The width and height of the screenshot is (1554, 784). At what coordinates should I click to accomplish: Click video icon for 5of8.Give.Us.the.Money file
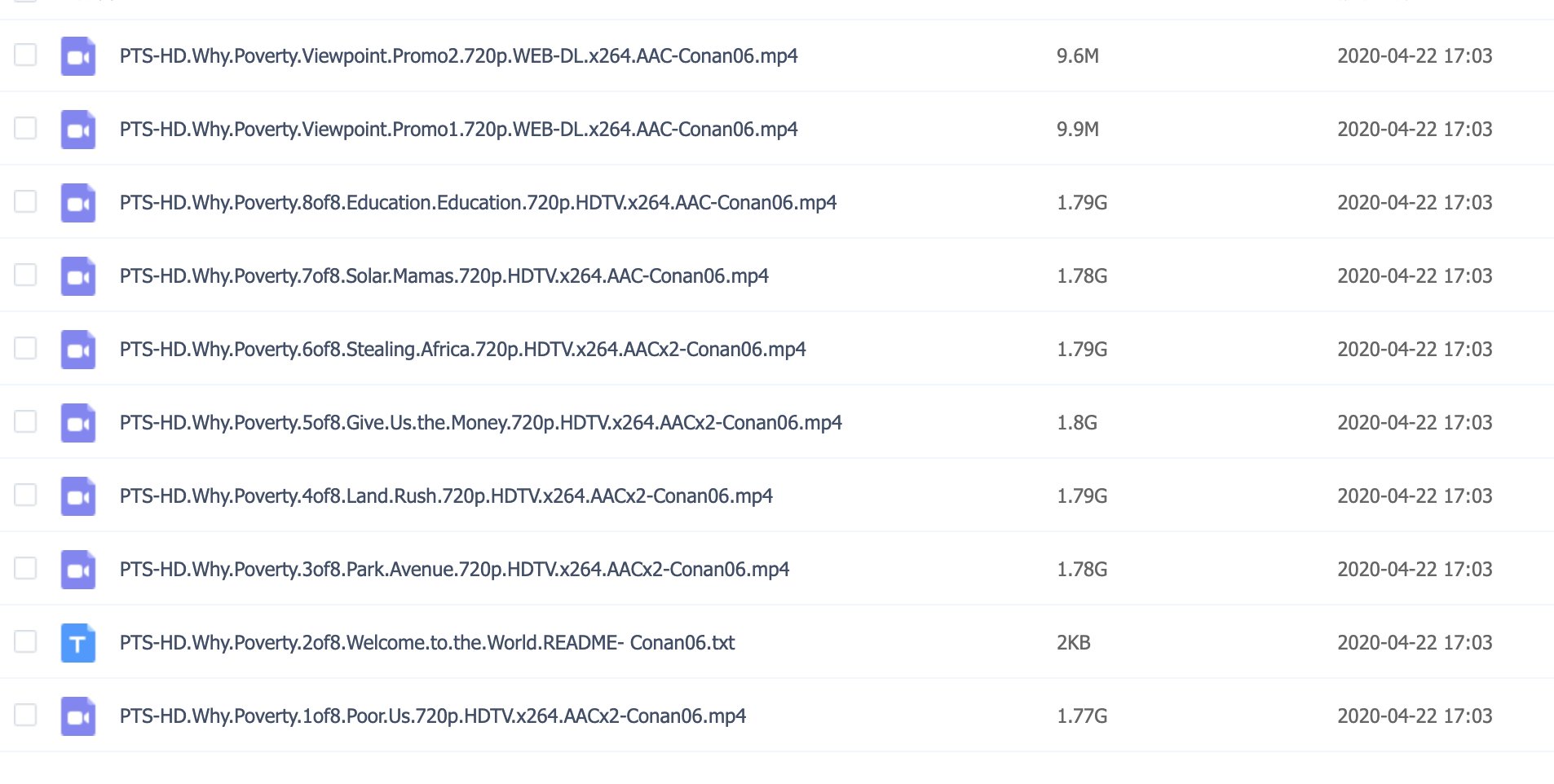point(78,423)
